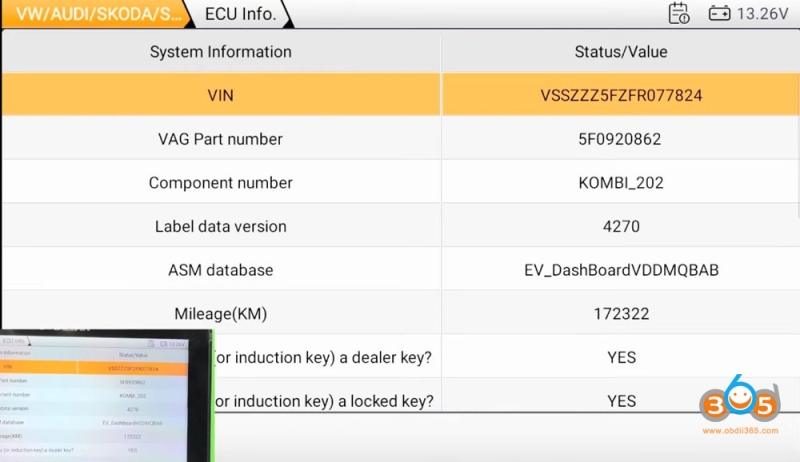Click the System Information column header

click(x=220, y=52)
